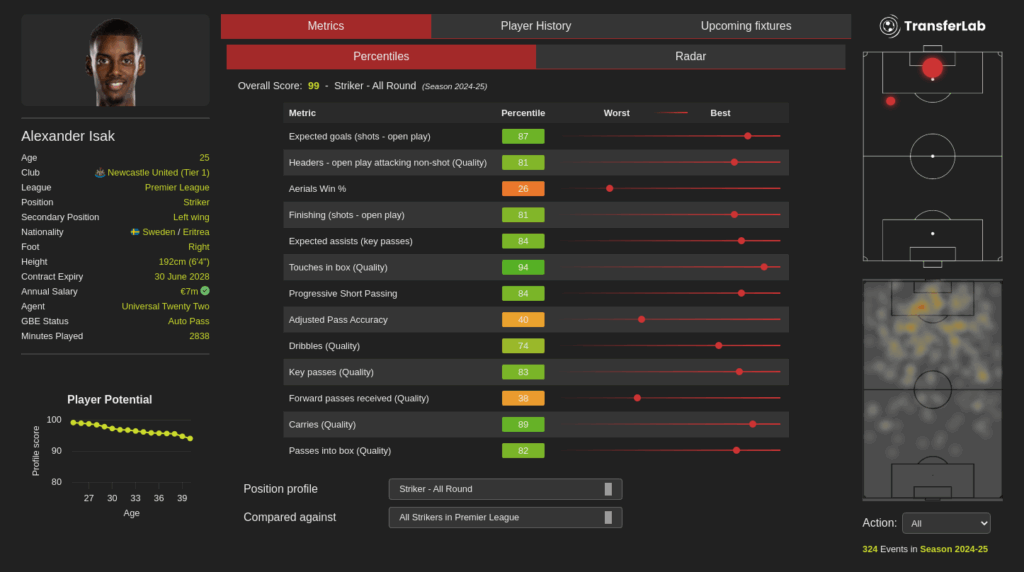1024x572 pixels.
Task: Click the Passes into box (Quality) row
Action: coord(536,451)
